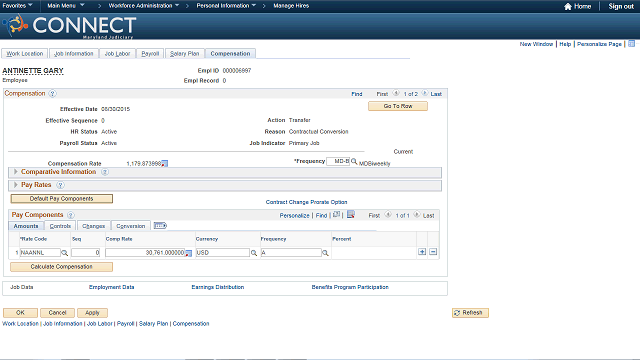Show all columns icon in Pay Components tabs
640x360 pixels.
(160, 225)
